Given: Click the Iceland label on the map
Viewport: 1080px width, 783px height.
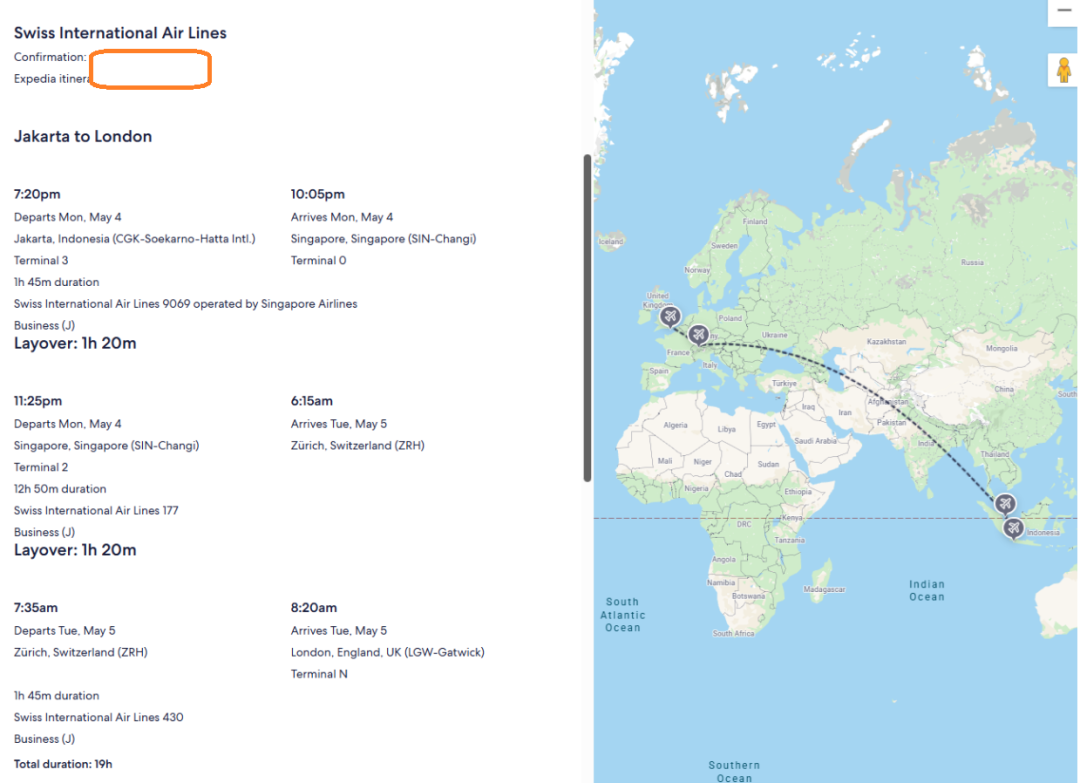Looking at the screenshot, I should [x=611, y=242].
